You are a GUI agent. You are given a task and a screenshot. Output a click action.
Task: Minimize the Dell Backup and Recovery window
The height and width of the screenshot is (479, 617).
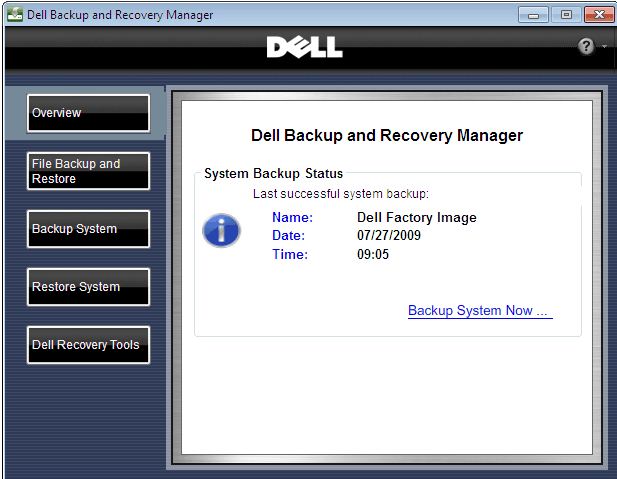[533, 15]
